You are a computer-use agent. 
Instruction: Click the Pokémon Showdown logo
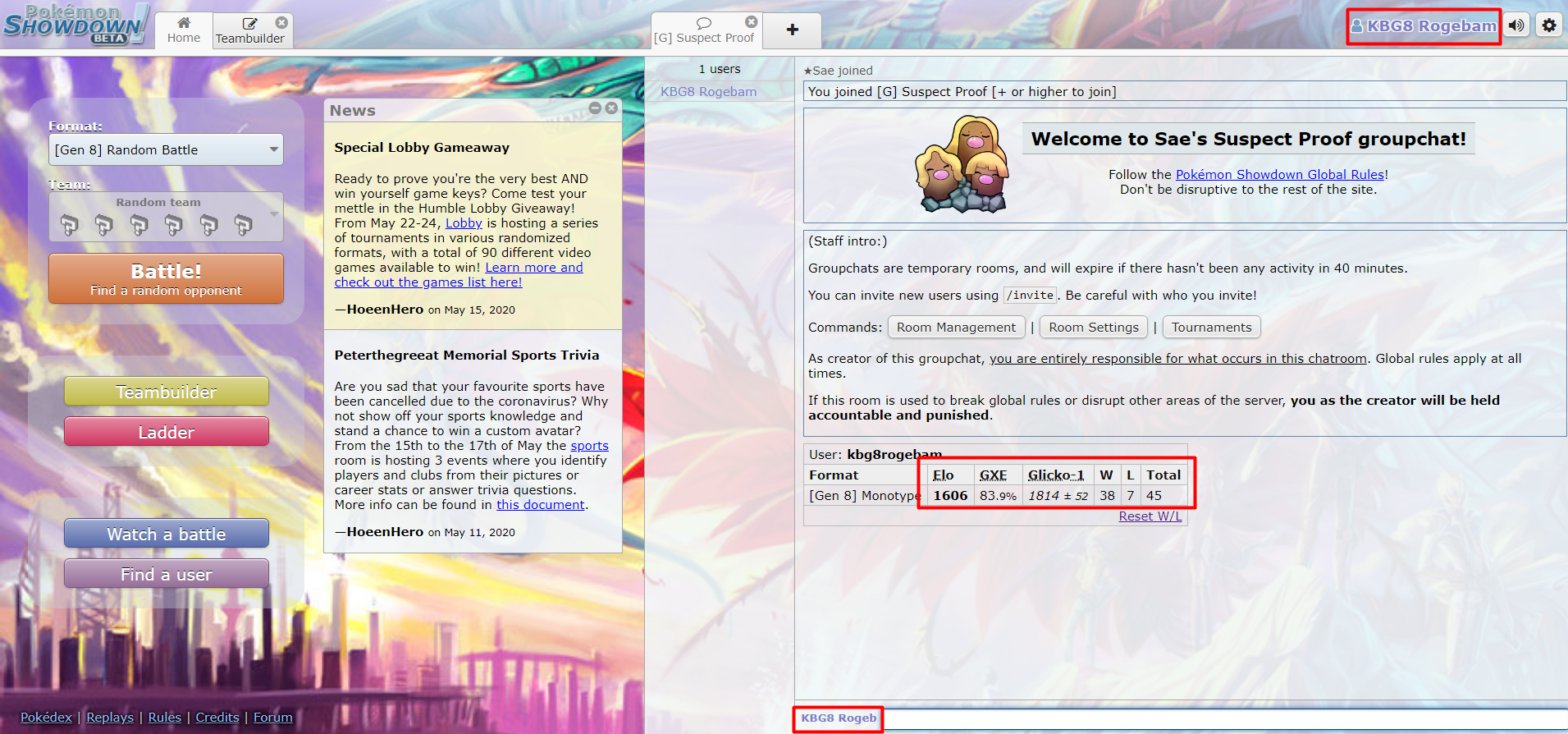[75, 25]
